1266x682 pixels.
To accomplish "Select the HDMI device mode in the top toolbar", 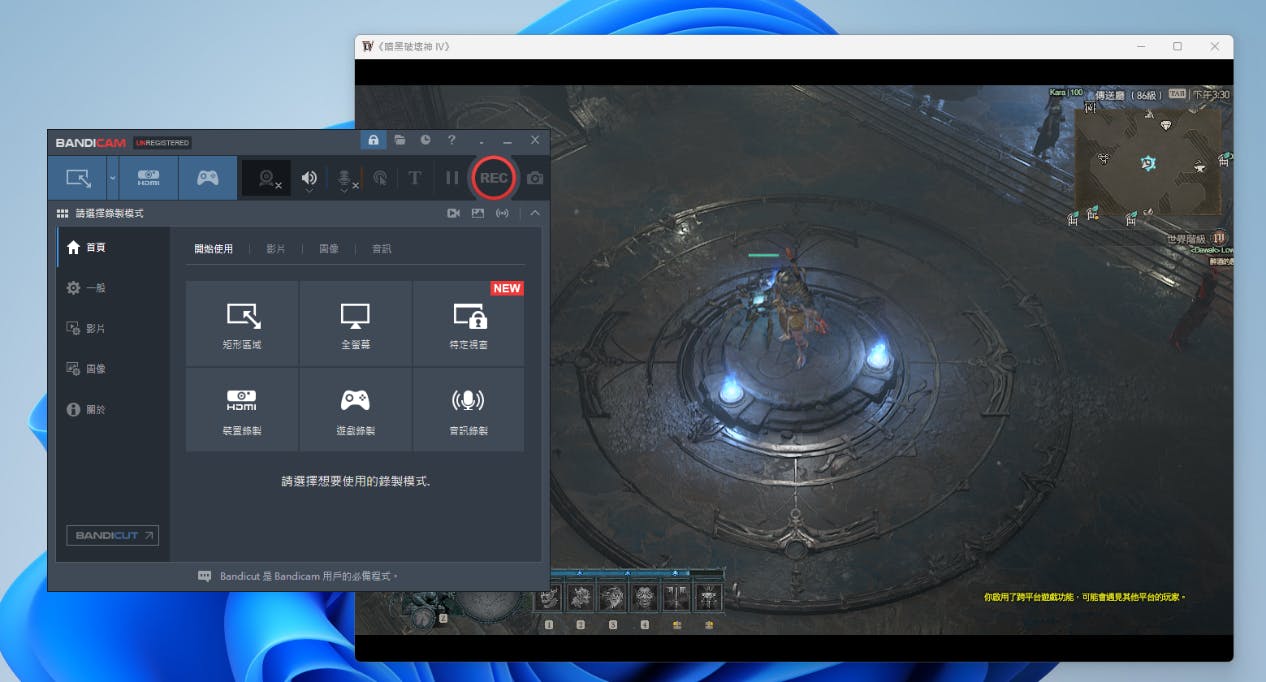I will coord(148,178).
